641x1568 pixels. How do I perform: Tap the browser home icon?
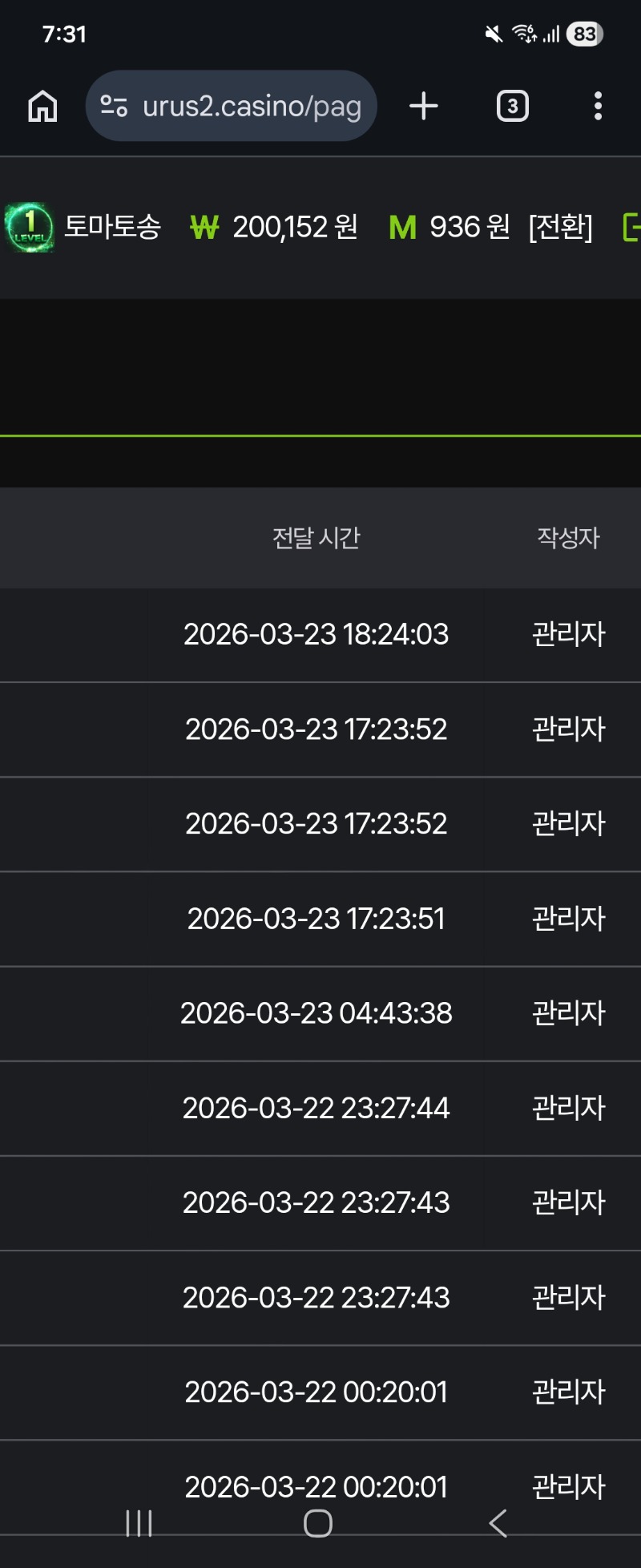[x=42, y=106]
